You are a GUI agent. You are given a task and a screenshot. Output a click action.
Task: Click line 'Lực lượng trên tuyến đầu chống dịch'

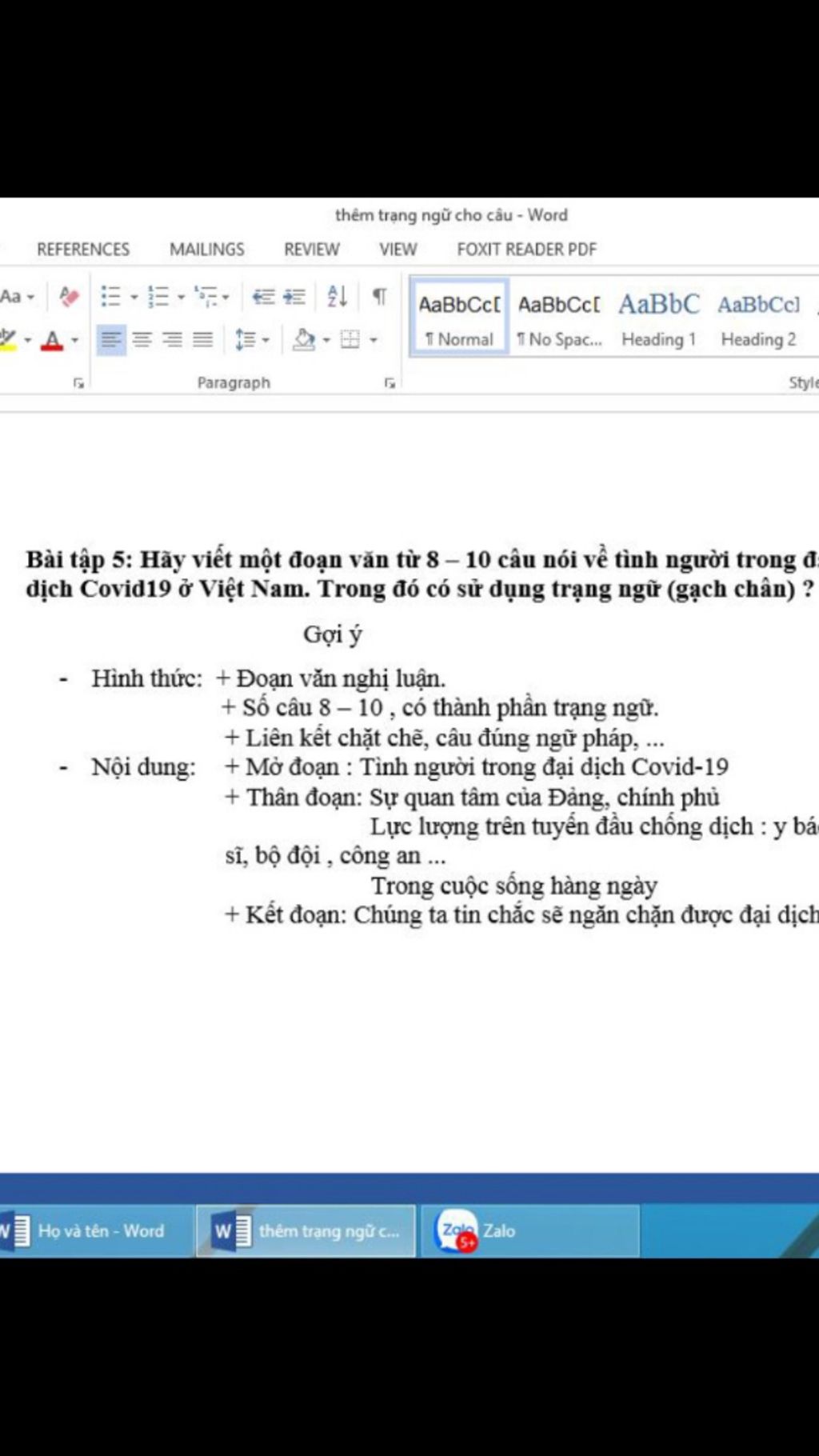pyautogui.click(x=594, y=826)
